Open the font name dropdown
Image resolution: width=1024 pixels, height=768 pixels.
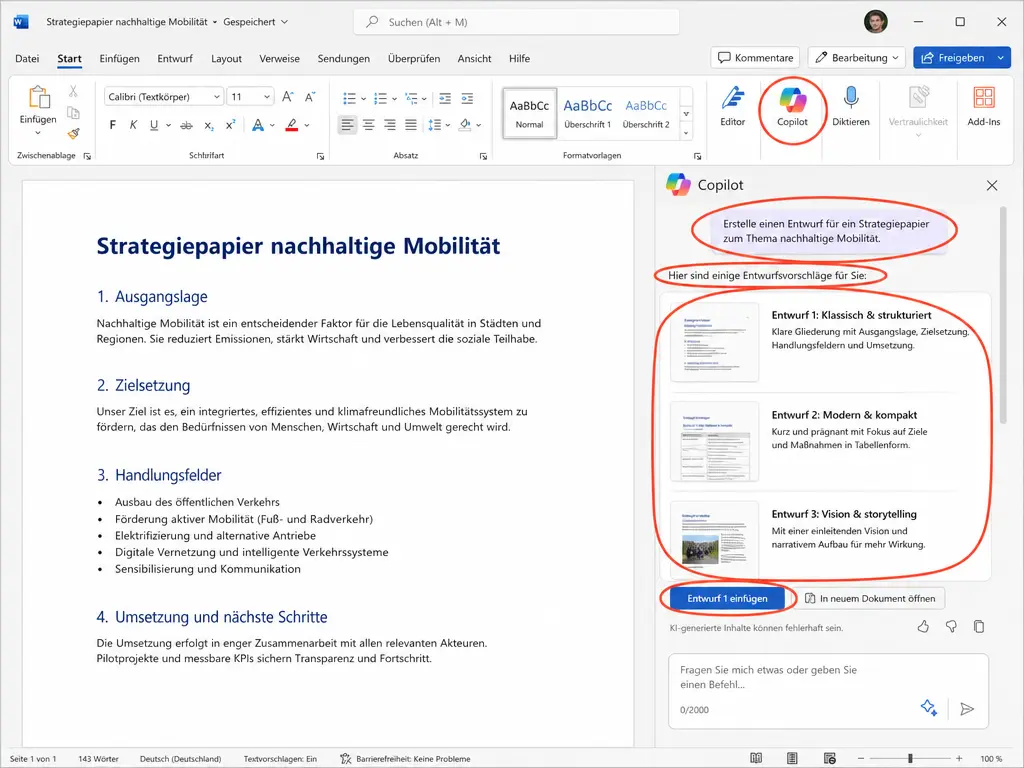click(217, 97)
